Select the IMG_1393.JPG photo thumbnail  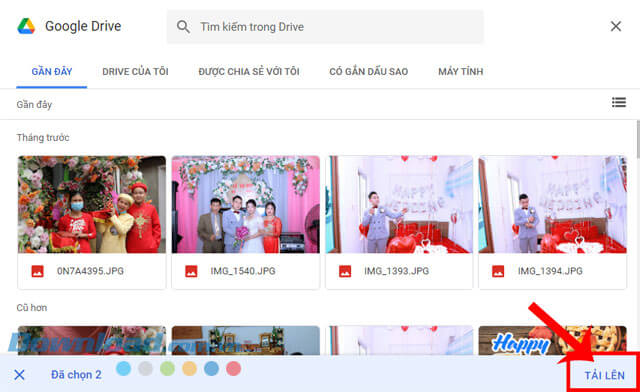pos(399,204)
